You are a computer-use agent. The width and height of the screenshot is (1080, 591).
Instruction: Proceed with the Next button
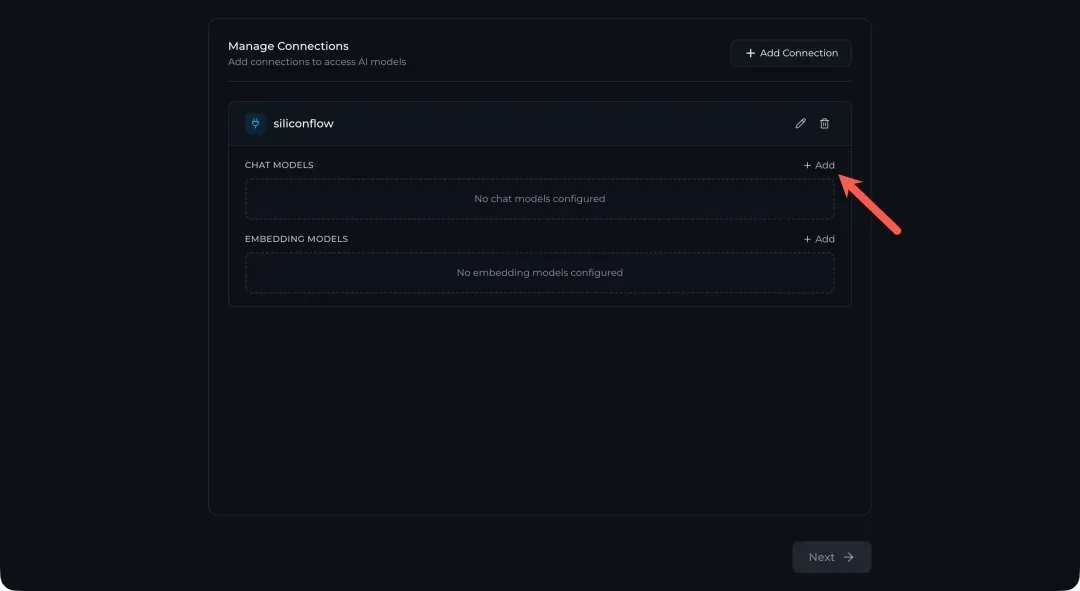[x=831, y=557]
